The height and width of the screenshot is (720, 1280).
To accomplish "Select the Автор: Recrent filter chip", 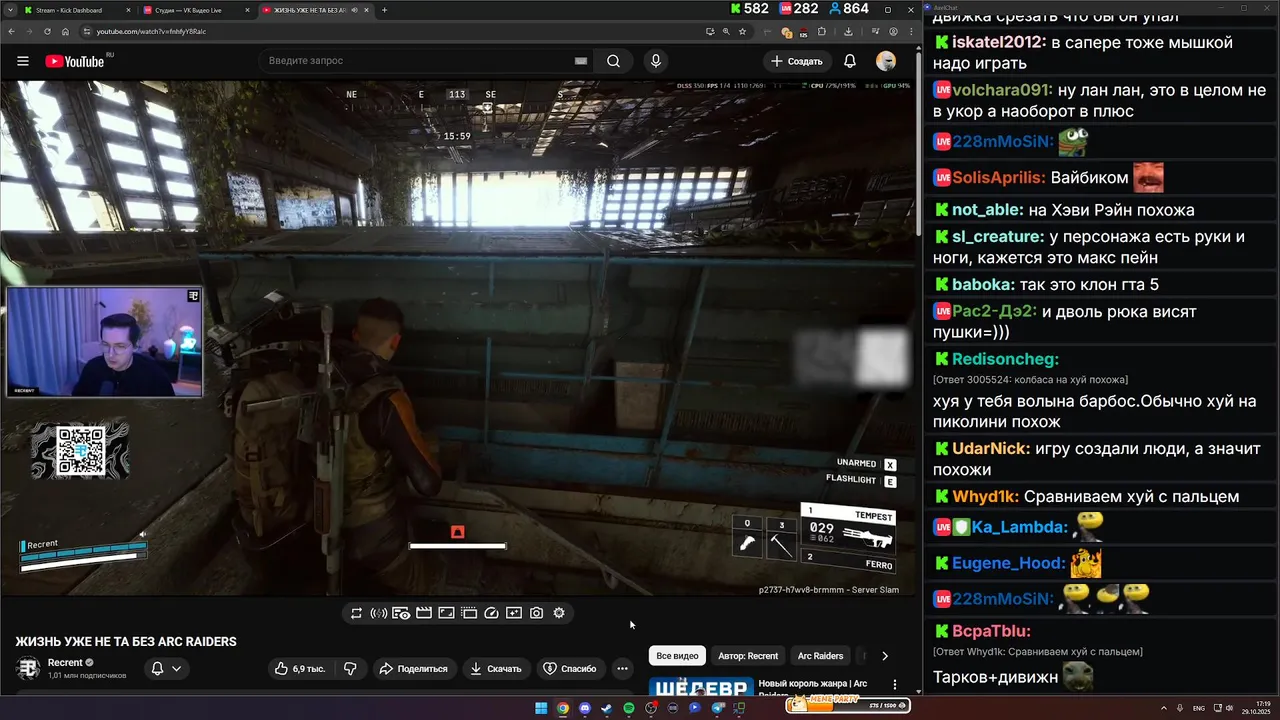I will (748, 656).
